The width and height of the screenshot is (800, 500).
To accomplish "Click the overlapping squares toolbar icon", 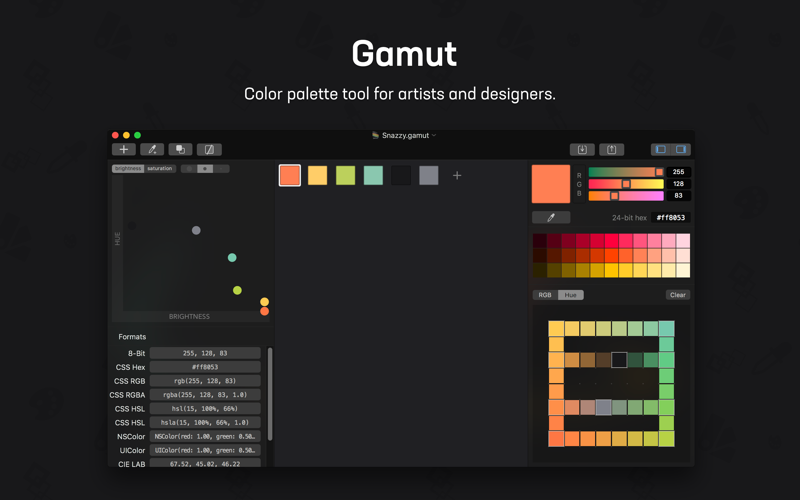I will 181,149.
